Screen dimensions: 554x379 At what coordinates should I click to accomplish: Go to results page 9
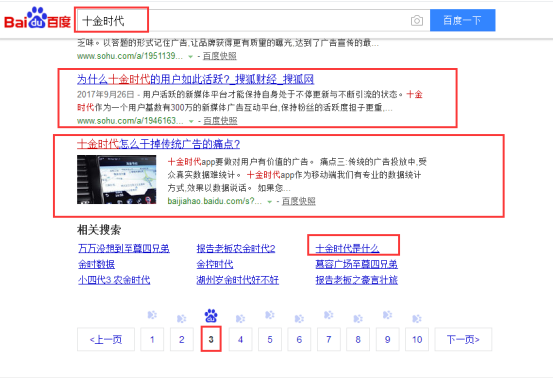388,339
